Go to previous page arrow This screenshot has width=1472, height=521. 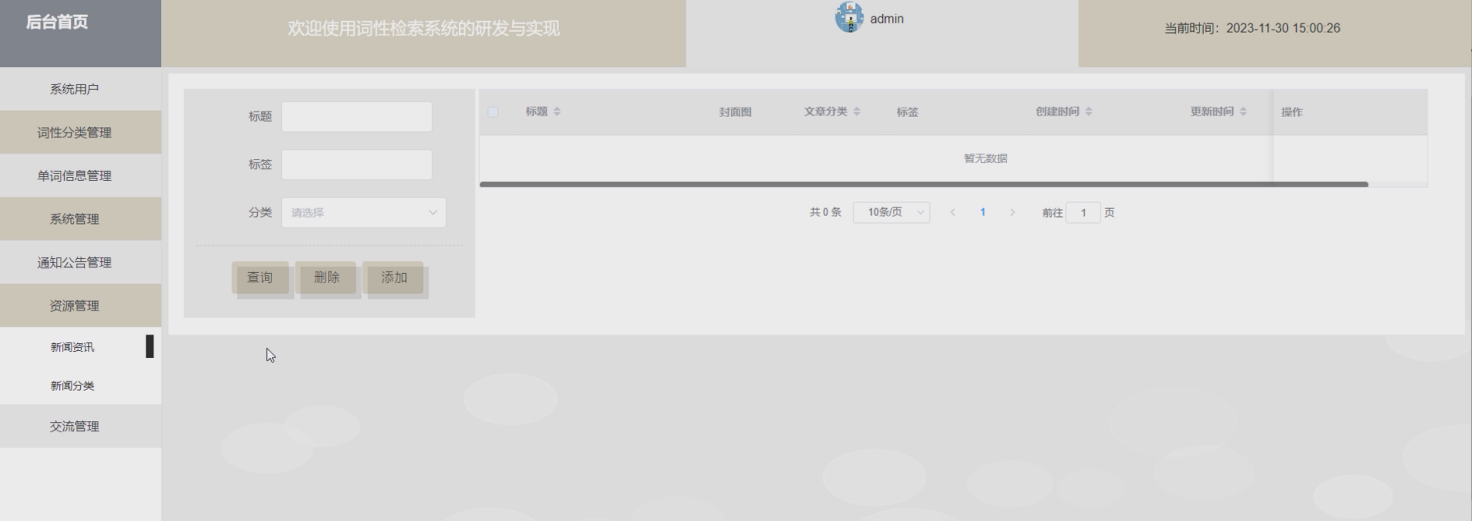point(952,213)
